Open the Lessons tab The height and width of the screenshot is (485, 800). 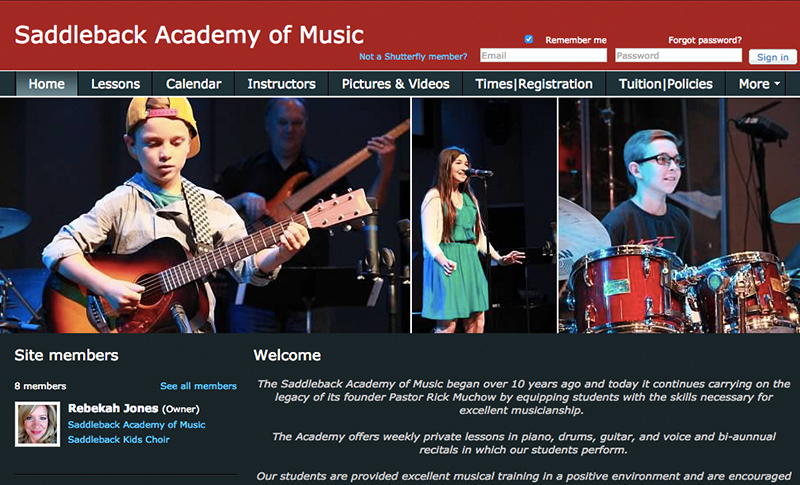115,84
